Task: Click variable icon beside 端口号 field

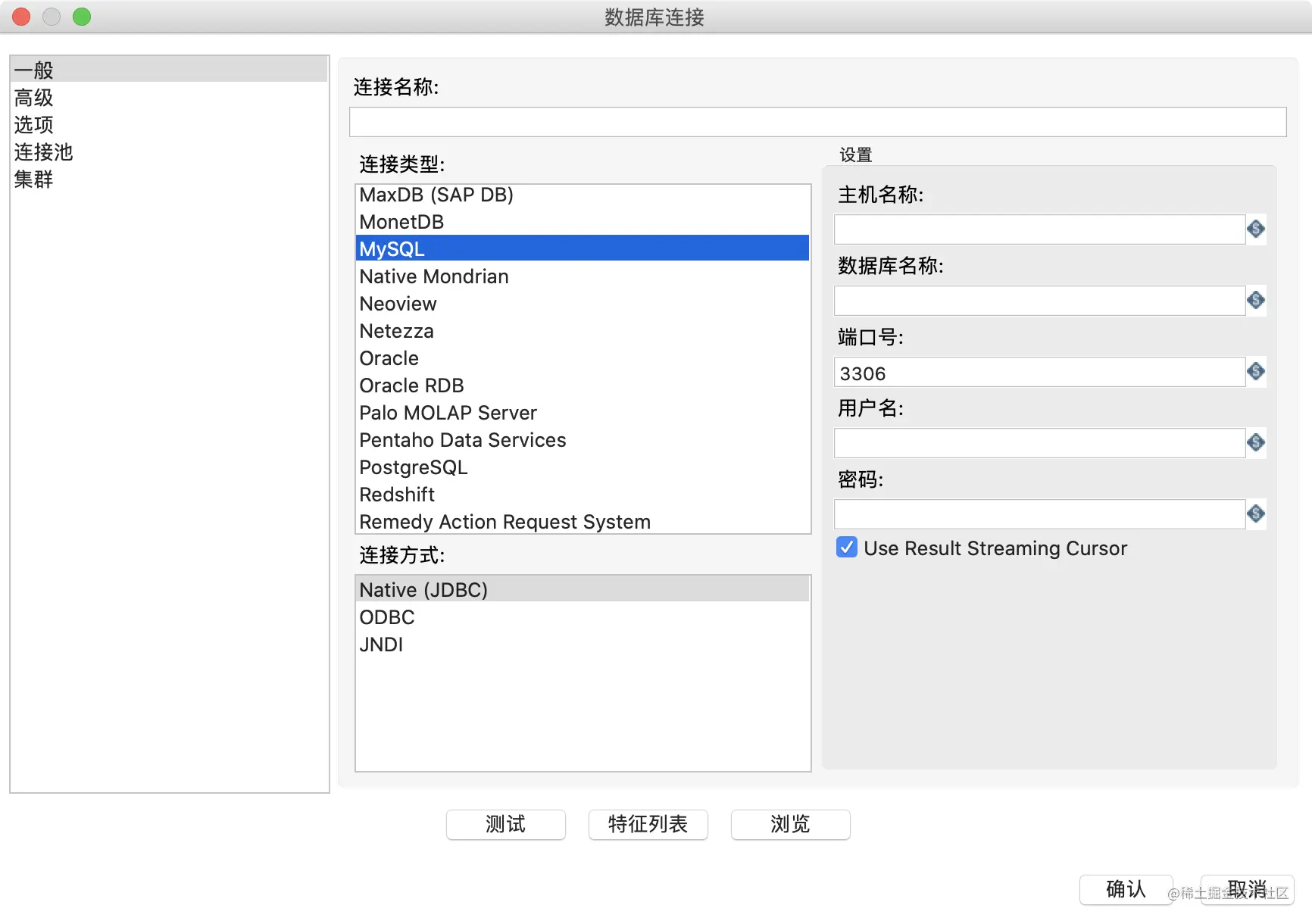Action: 1256,371
